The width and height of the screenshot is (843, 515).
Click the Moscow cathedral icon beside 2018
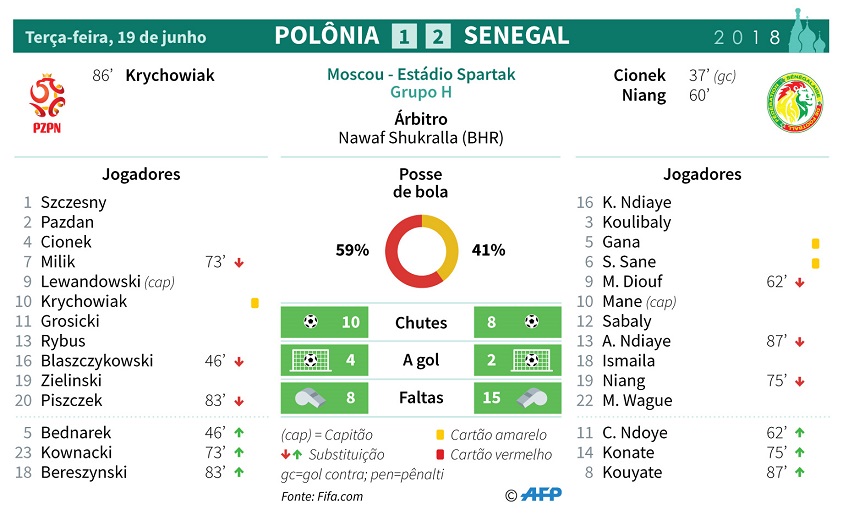pyautogui.click(x=808, y=30)
